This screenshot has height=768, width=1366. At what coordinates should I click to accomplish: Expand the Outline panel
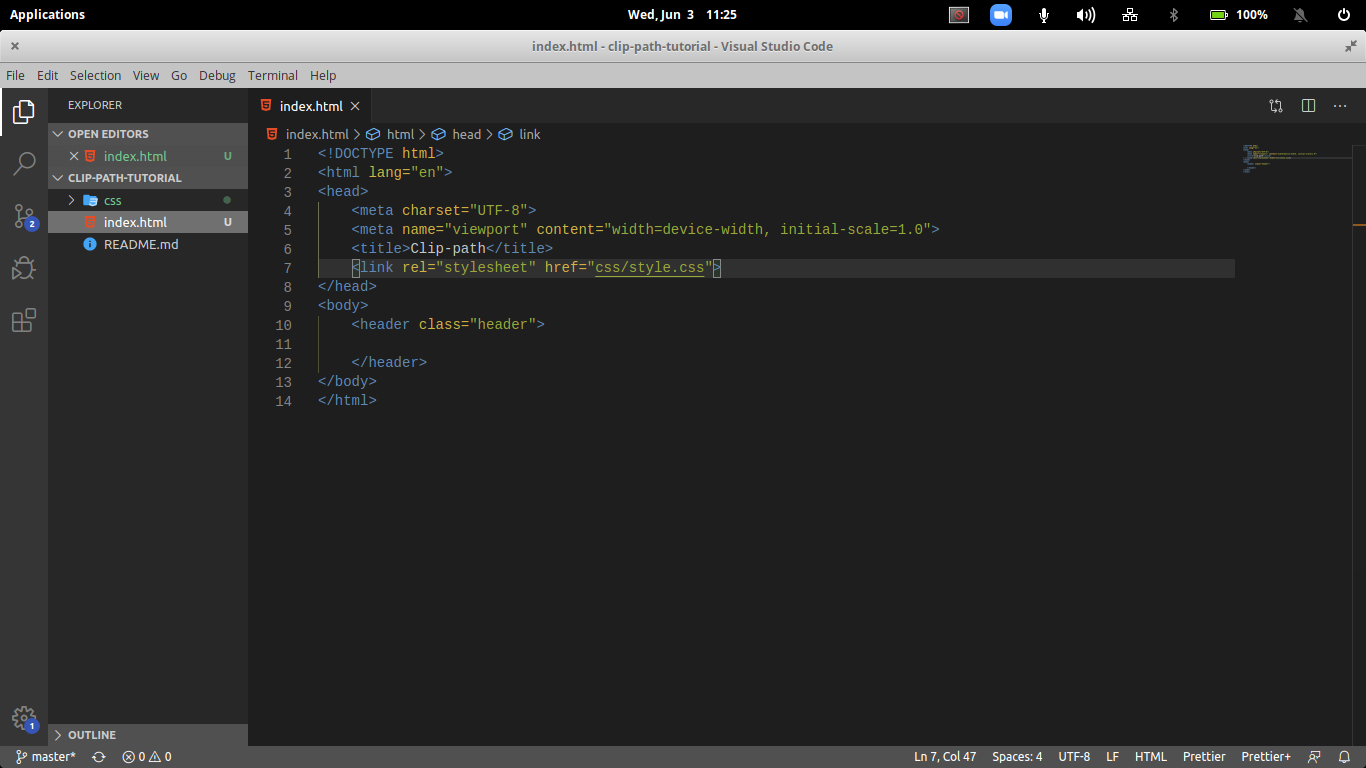pos(90,735)
